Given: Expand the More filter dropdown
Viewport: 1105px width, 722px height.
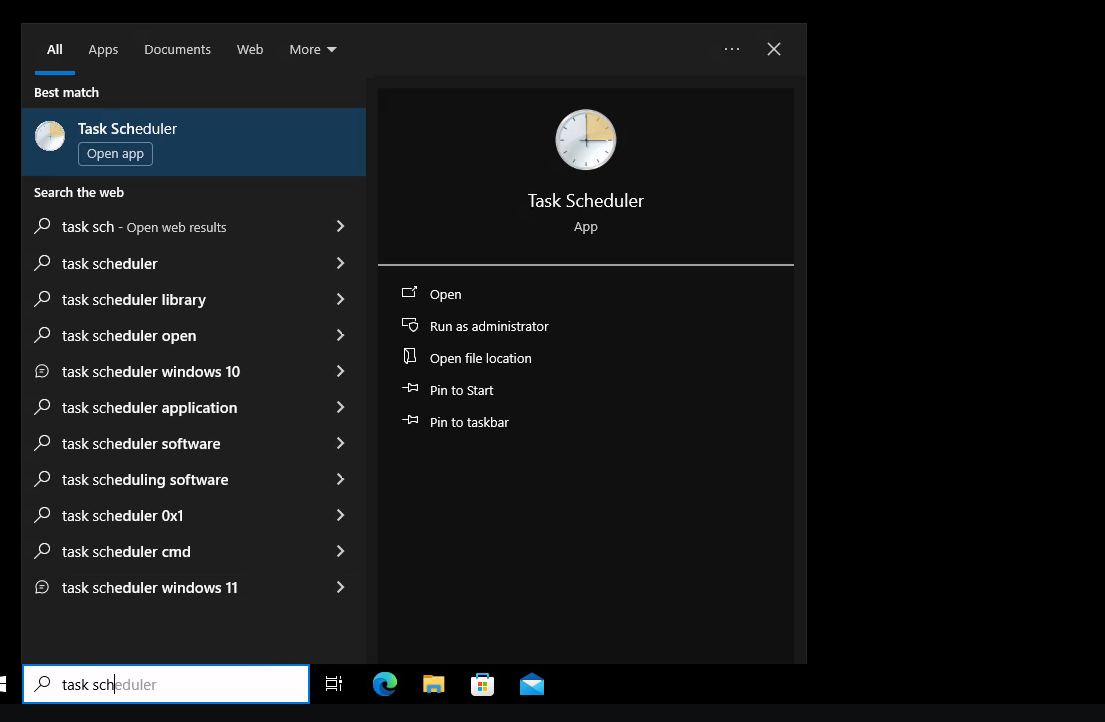Looking at the screenshot, I should (x=313, y=49).
